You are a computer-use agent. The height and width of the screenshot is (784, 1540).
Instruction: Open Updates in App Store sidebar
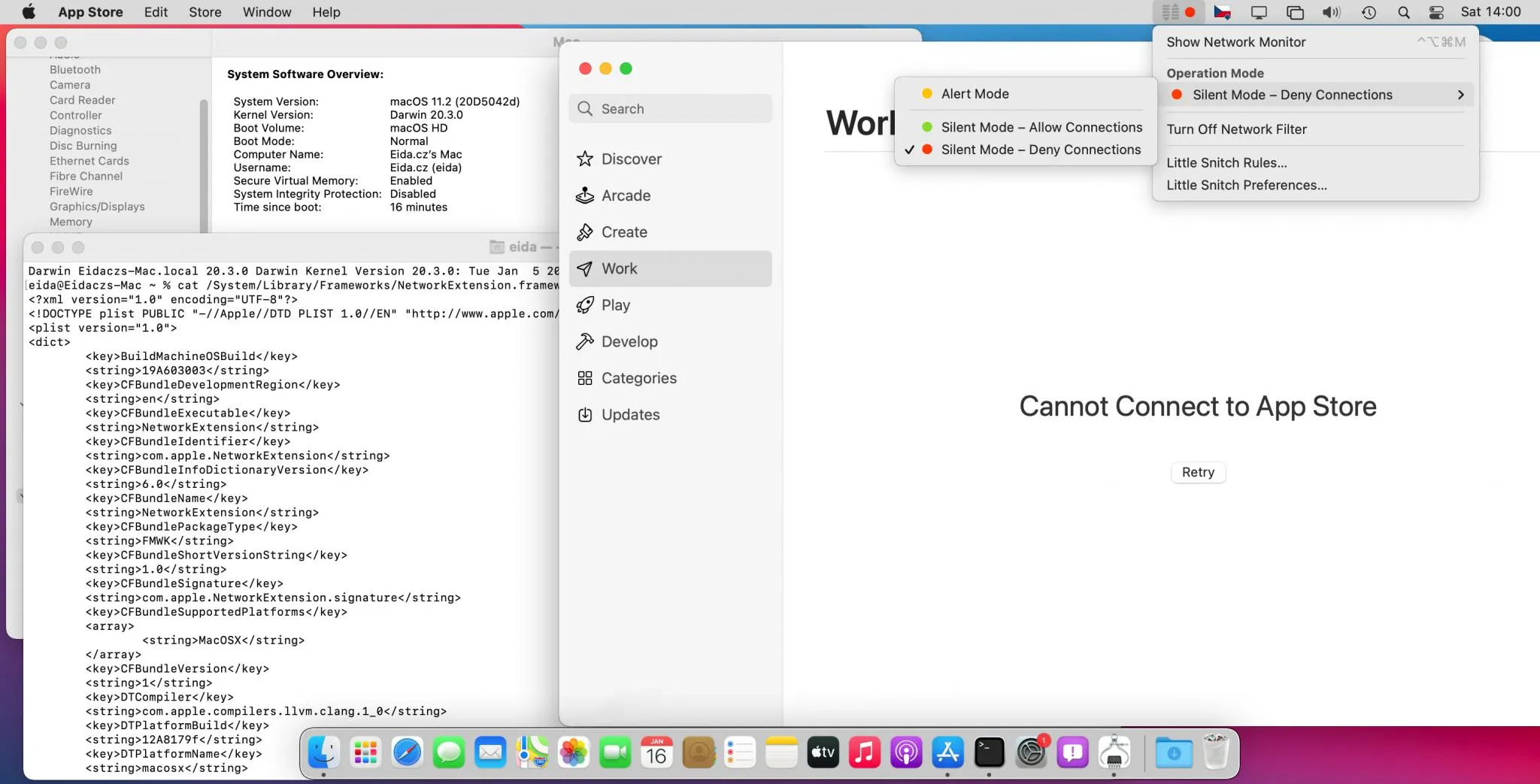pos(670,415)
